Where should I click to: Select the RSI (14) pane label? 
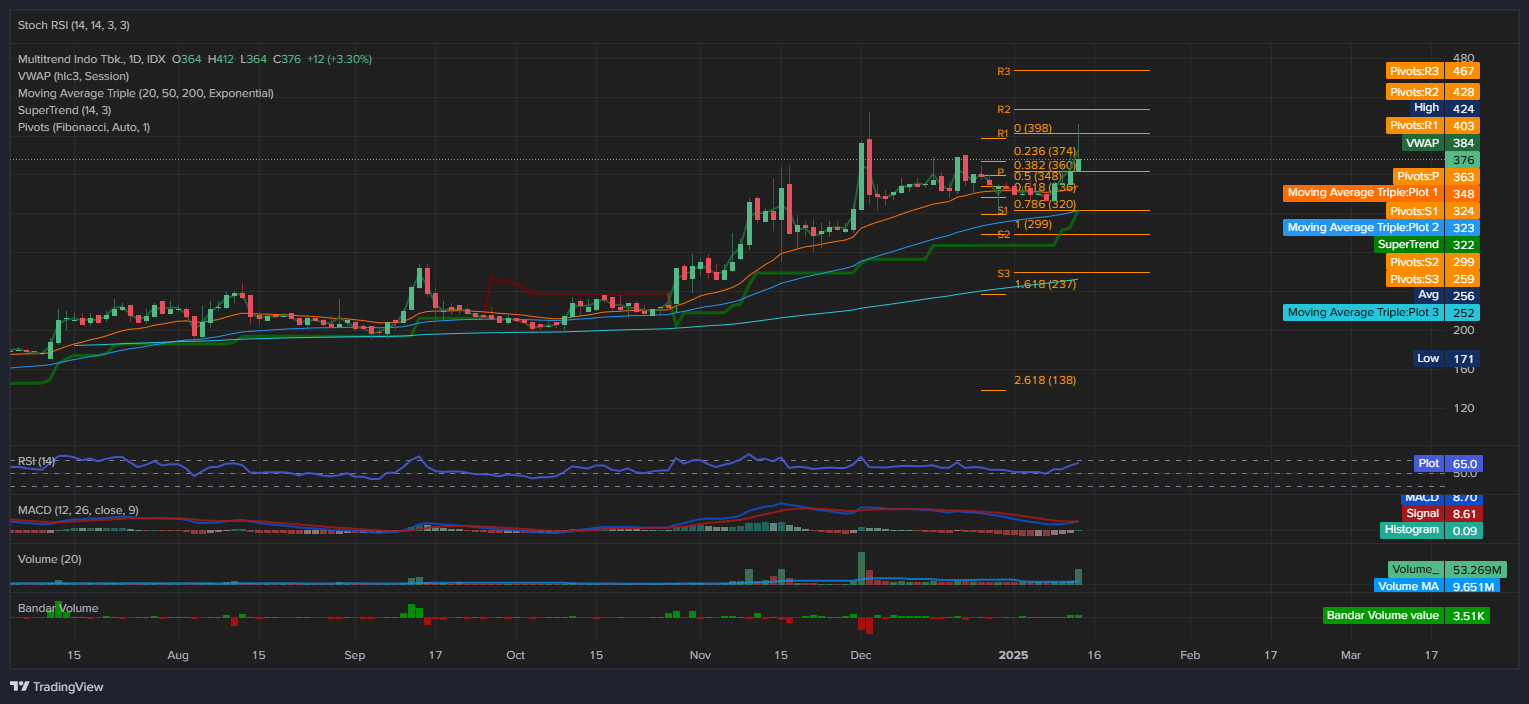(x=38, y=461)
